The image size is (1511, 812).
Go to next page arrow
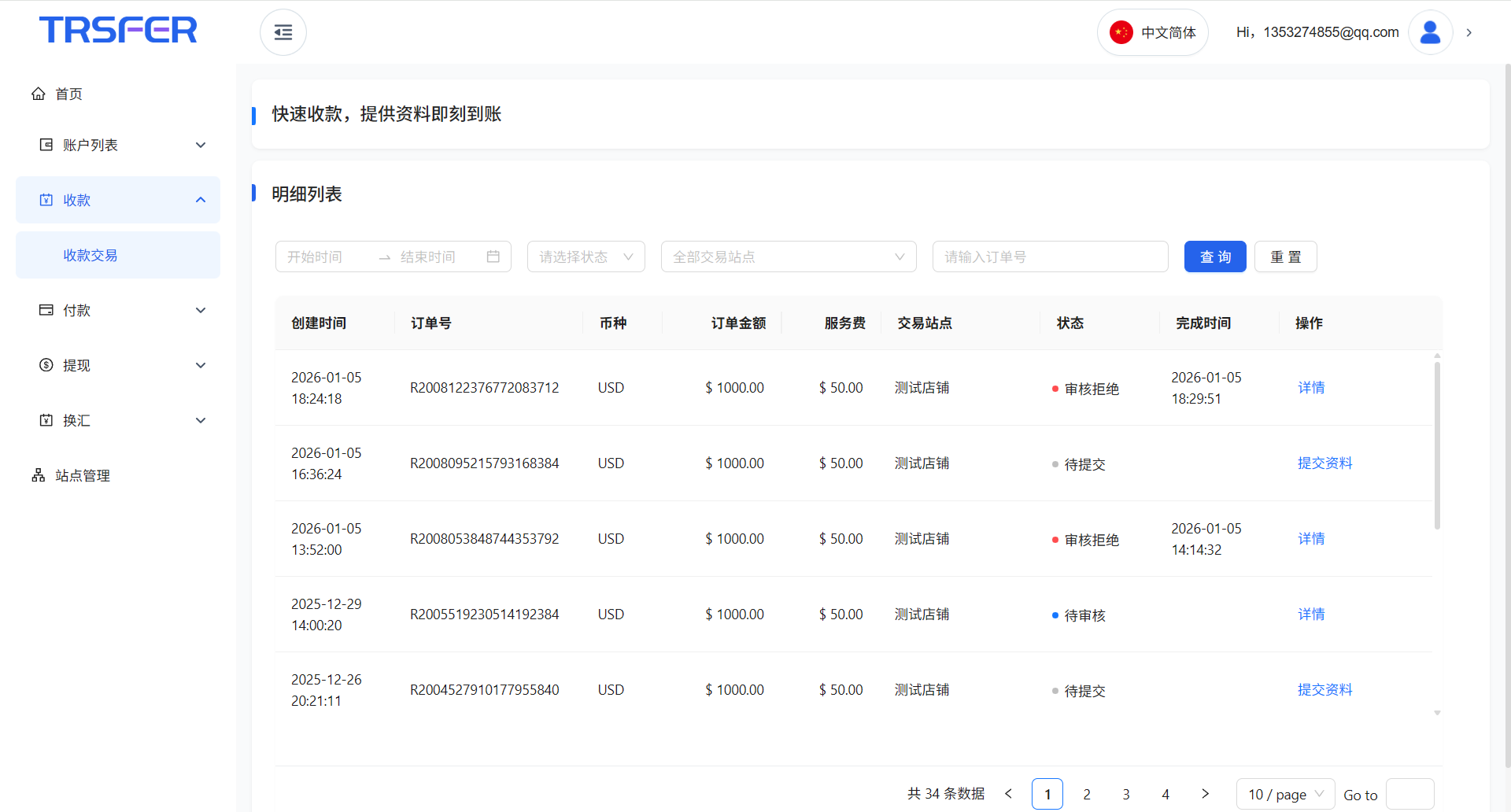[x=1205, y=794]
